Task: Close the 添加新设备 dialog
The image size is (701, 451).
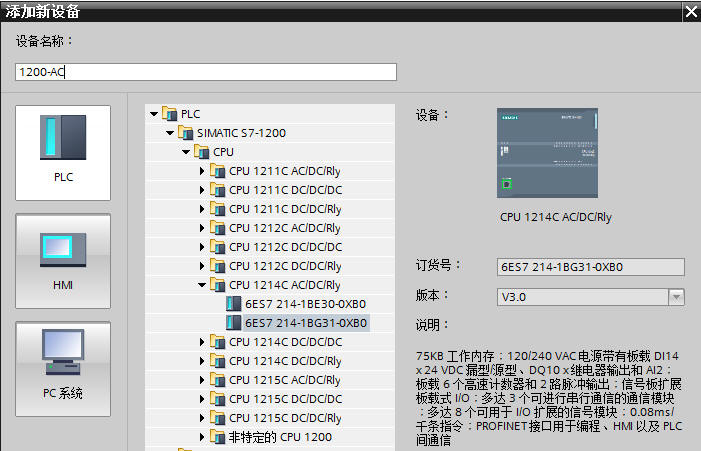Action: point(691,11)
